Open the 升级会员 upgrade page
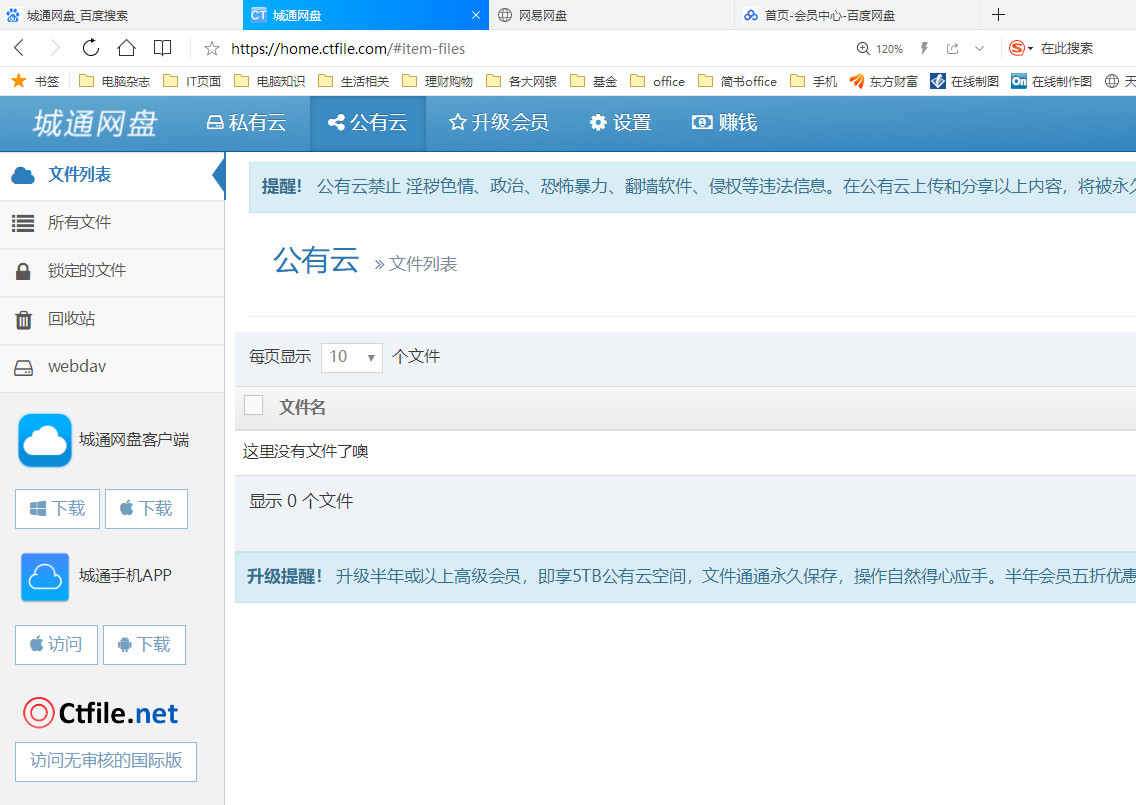Image resolution: width=1136 pixels, height=805 pixels. pos(498,123)
